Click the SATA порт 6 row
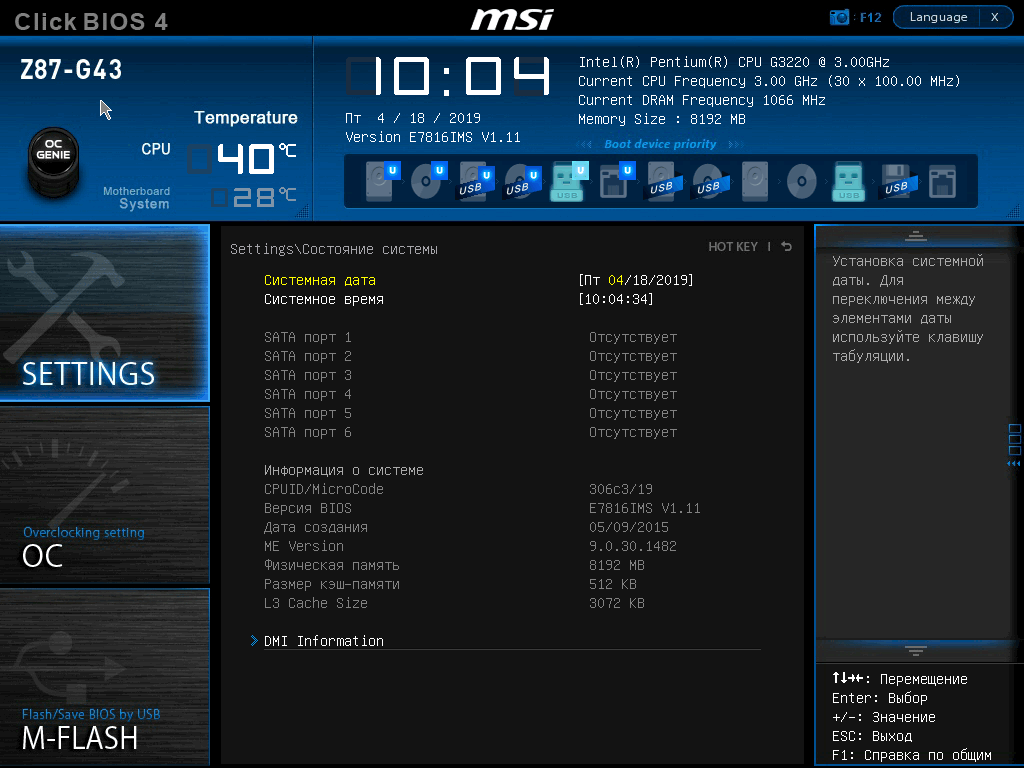Image resolution: width=1024 pixels, height=768 pixels. (471, 432)
